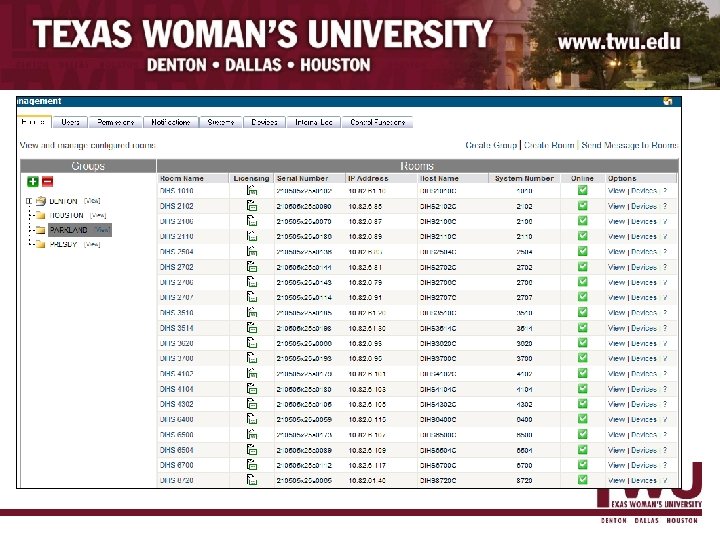Click the online status check for DHS 6504

582,450
